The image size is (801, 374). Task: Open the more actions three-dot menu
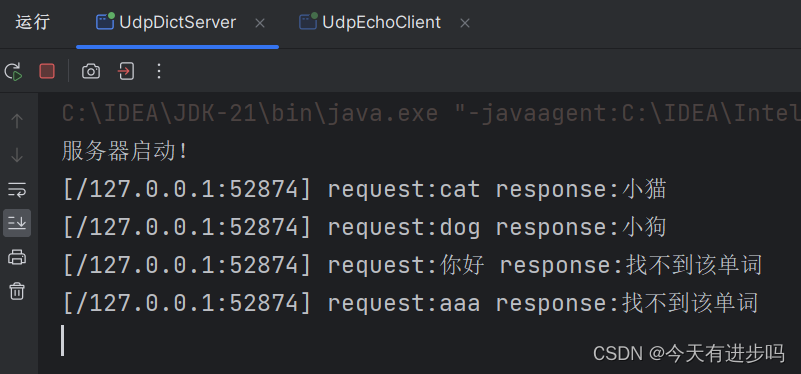pos(159,71)
